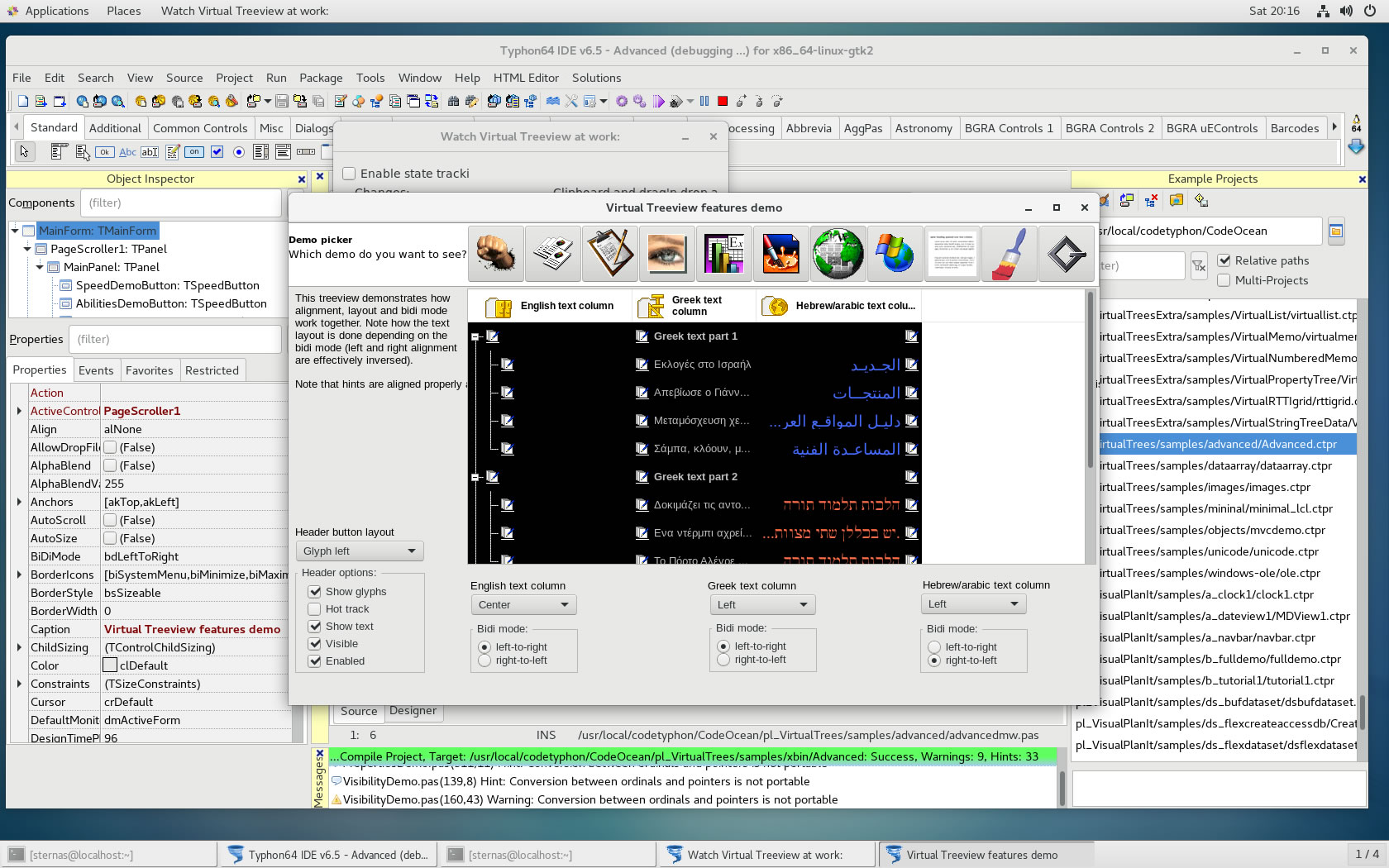Select left-to-right for Hebrew/arabic text column
1389x868 pixels.
[x=934, y=647]
